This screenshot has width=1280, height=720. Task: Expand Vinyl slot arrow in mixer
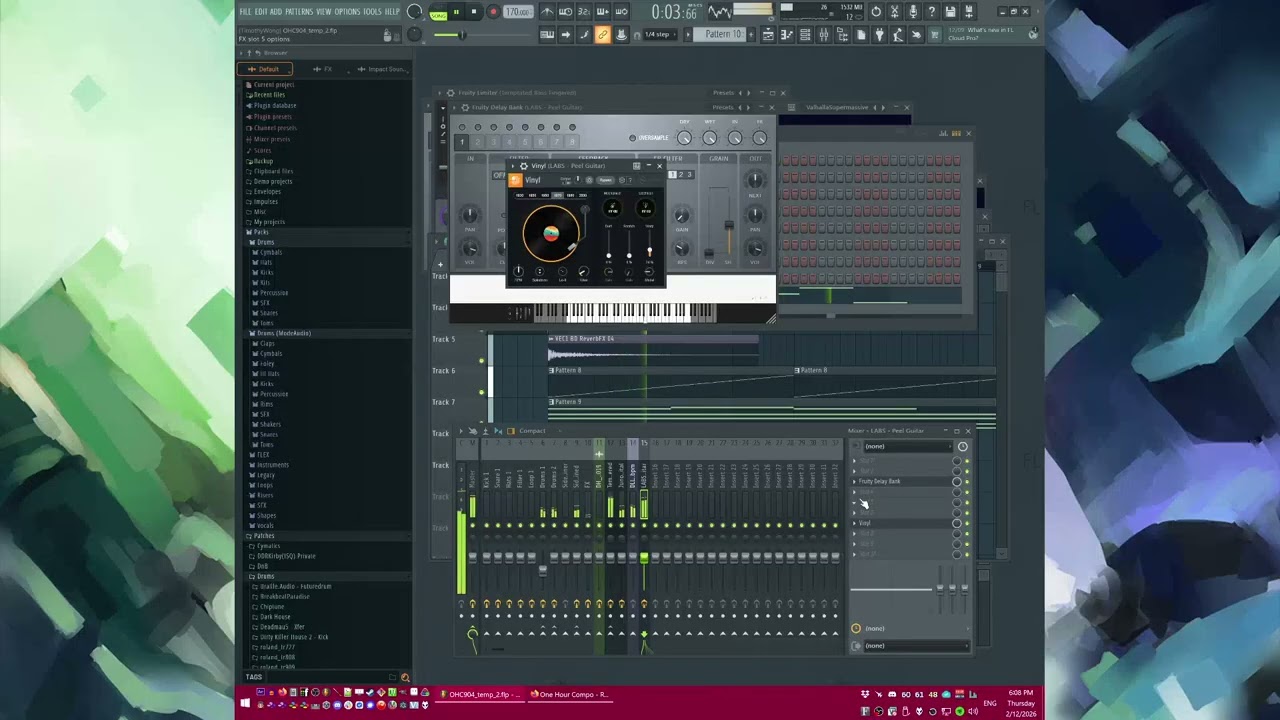(854, 523)
